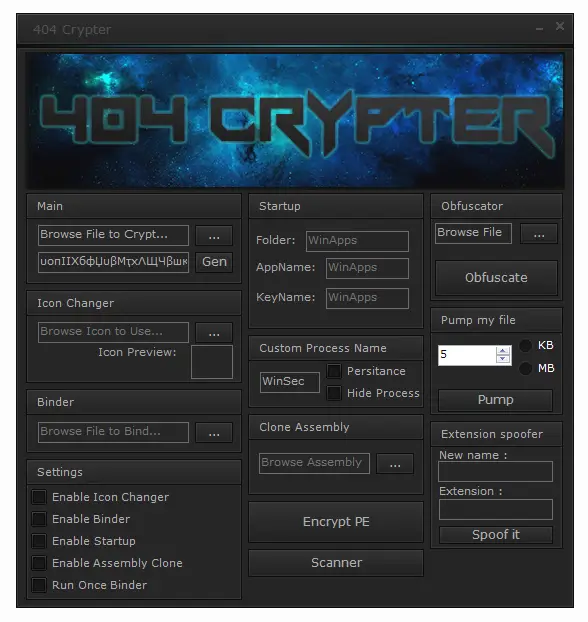
Task: Open the icon file browse button
Action: tap(214, 332)
